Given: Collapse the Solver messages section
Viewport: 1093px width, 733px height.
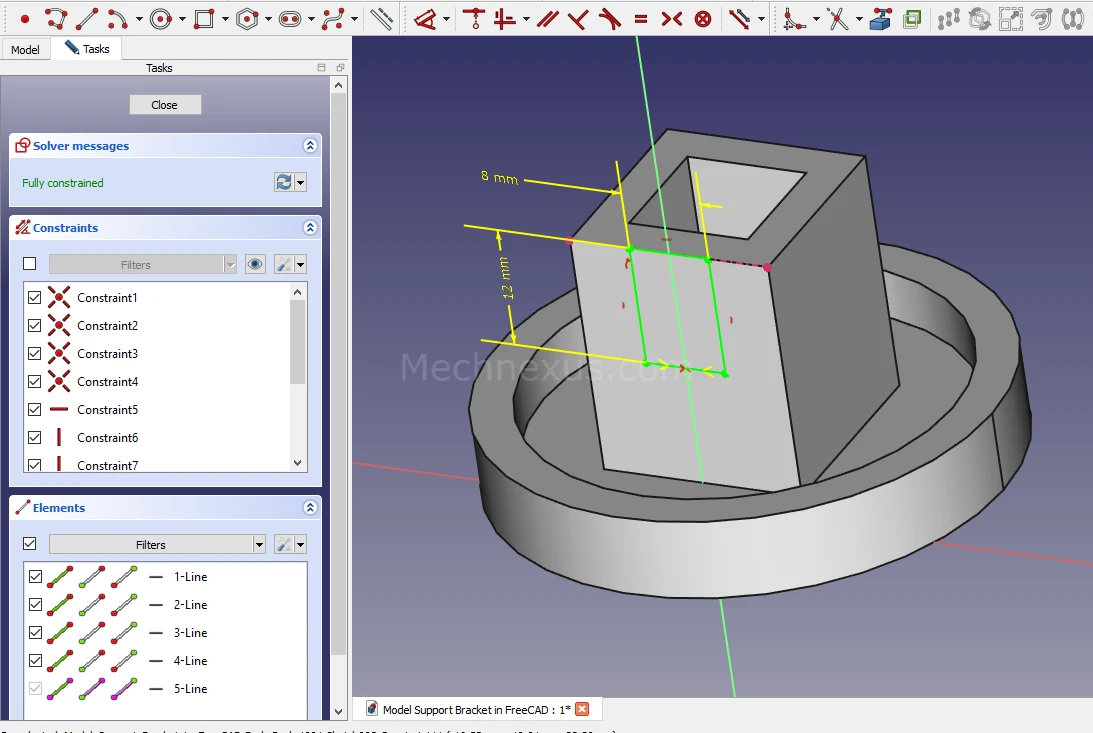Looking at the screenshot, I should 310,146.
